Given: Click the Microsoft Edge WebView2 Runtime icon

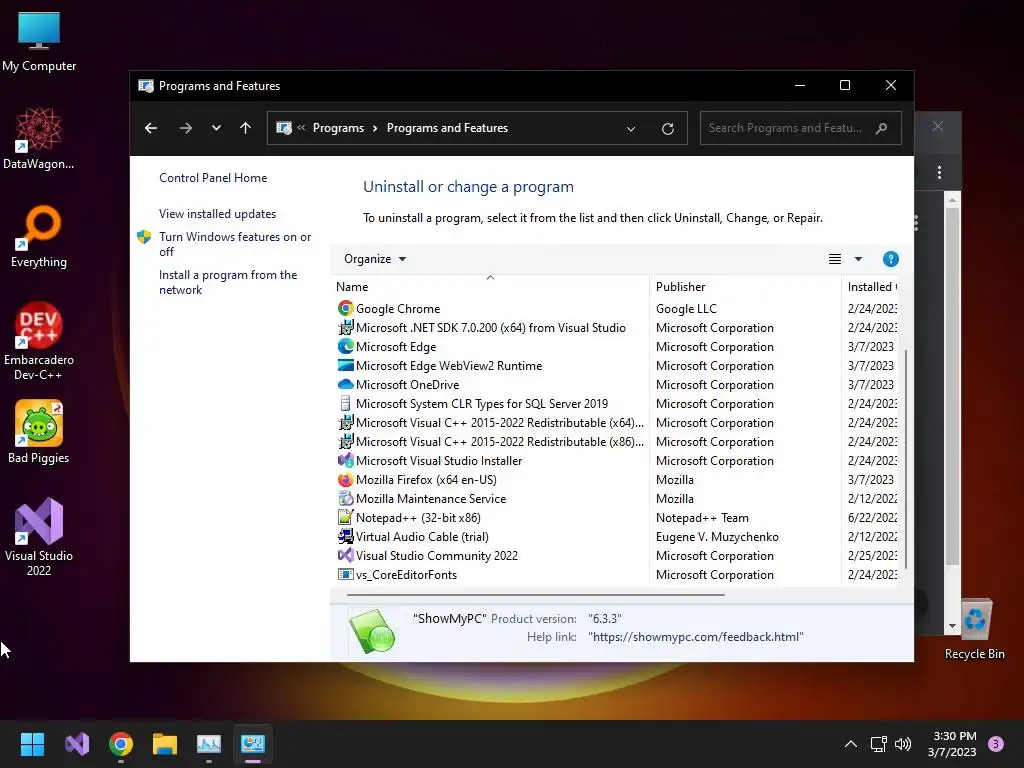Looking at the screenshot, I should (345, 365).
